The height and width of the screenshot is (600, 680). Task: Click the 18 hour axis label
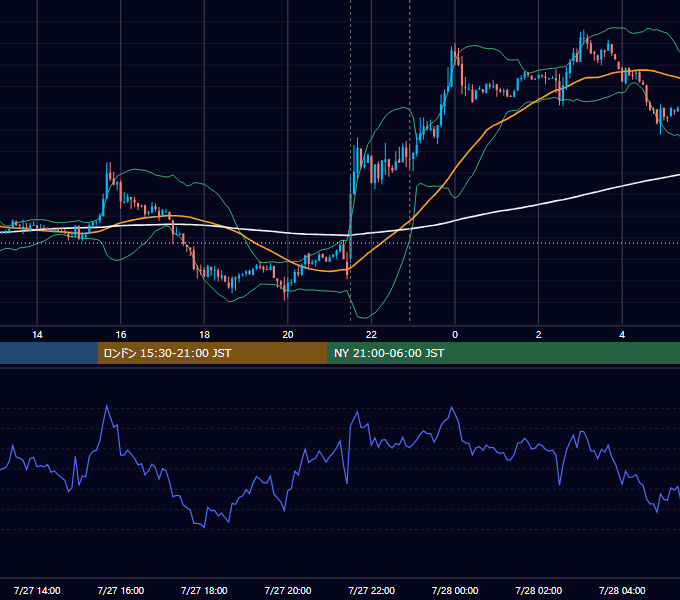[204, 335]
